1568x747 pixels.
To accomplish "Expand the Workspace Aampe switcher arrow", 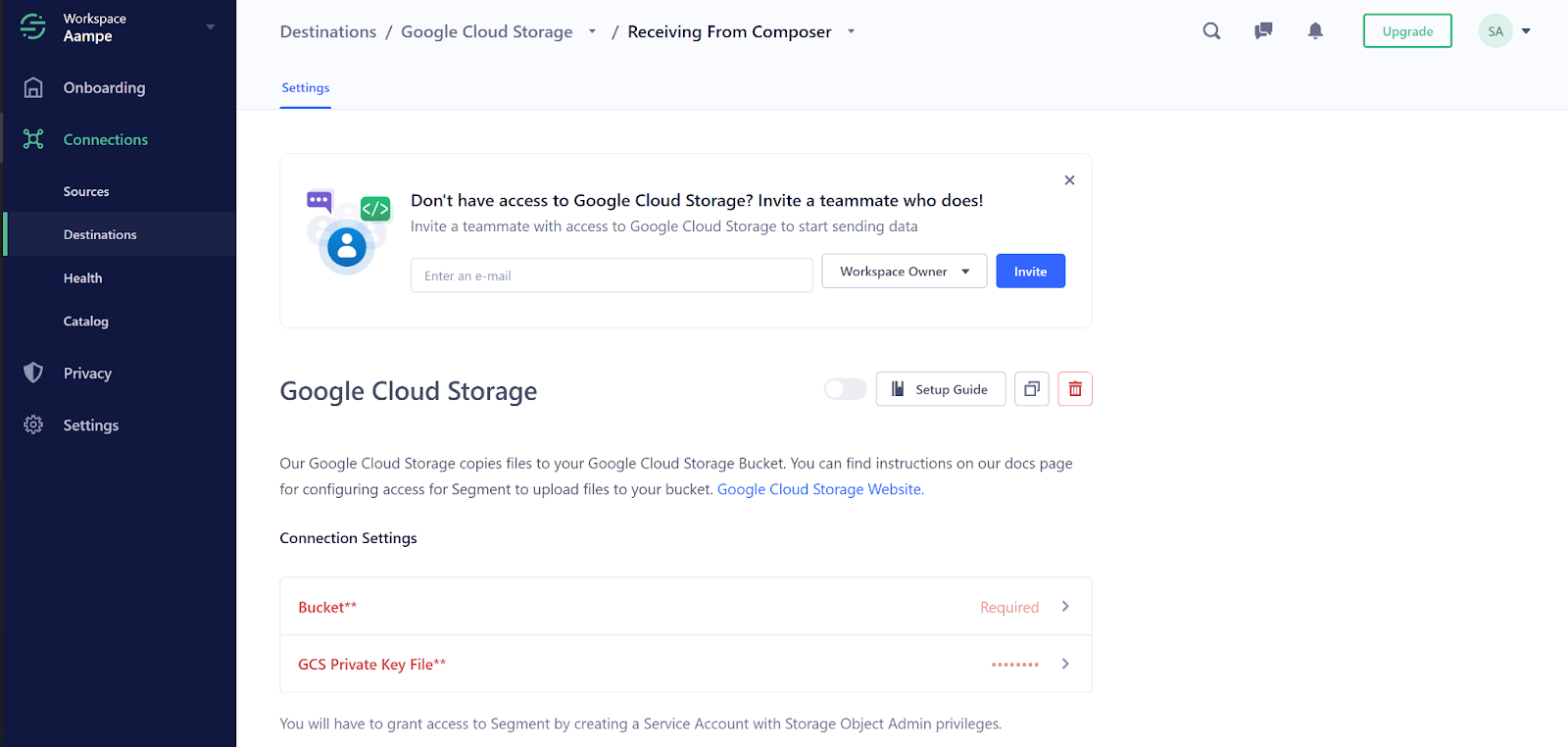I will pyautogui.click(x=210, y=26).
